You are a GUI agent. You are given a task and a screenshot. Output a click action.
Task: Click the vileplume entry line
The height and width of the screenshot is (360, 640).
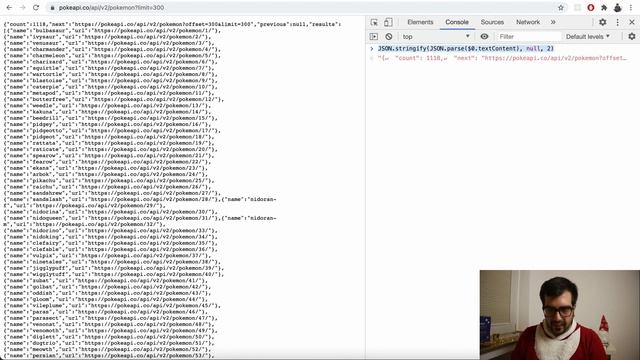112,306
